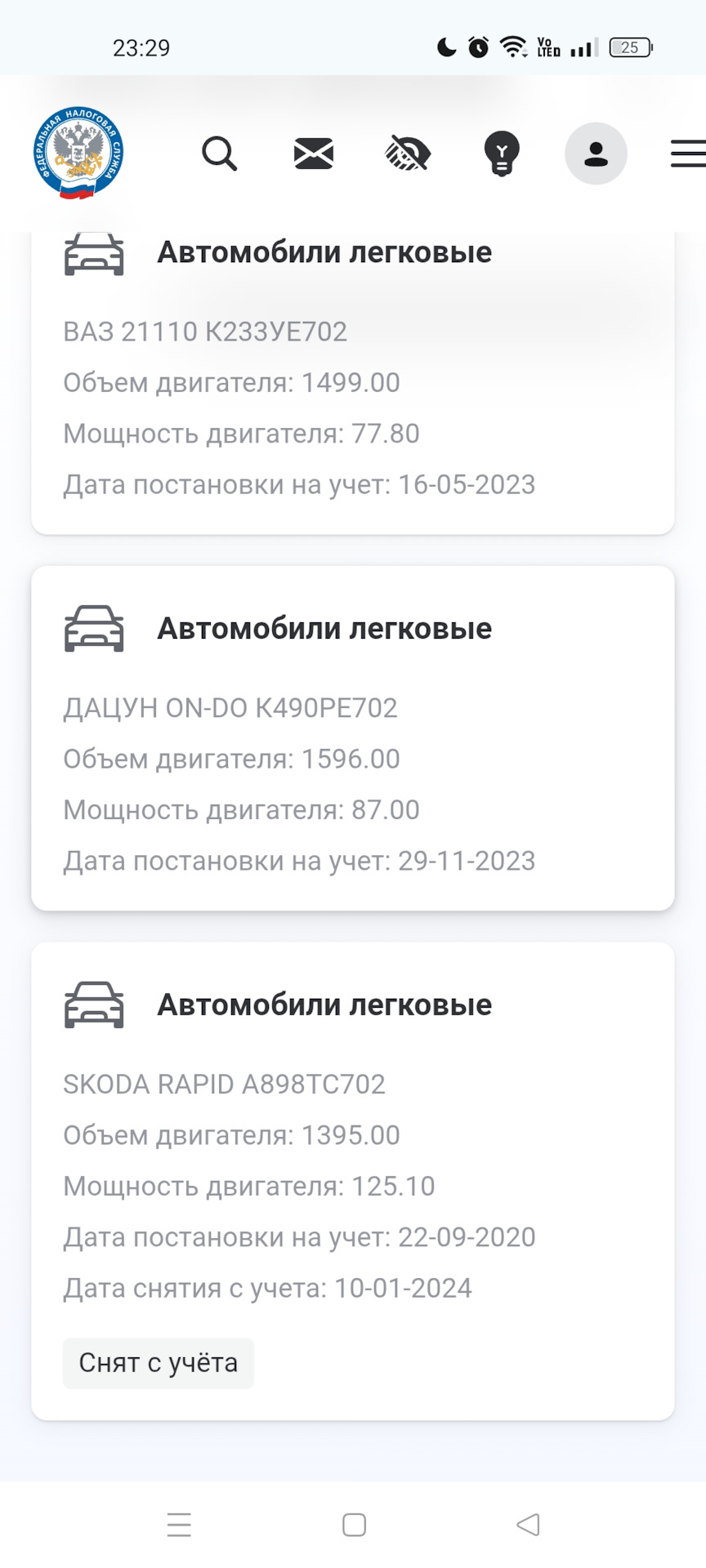Screen dimensions: 706x1568
Task: Open messages via the envelope icon
Action: click(x=314, y=154)
